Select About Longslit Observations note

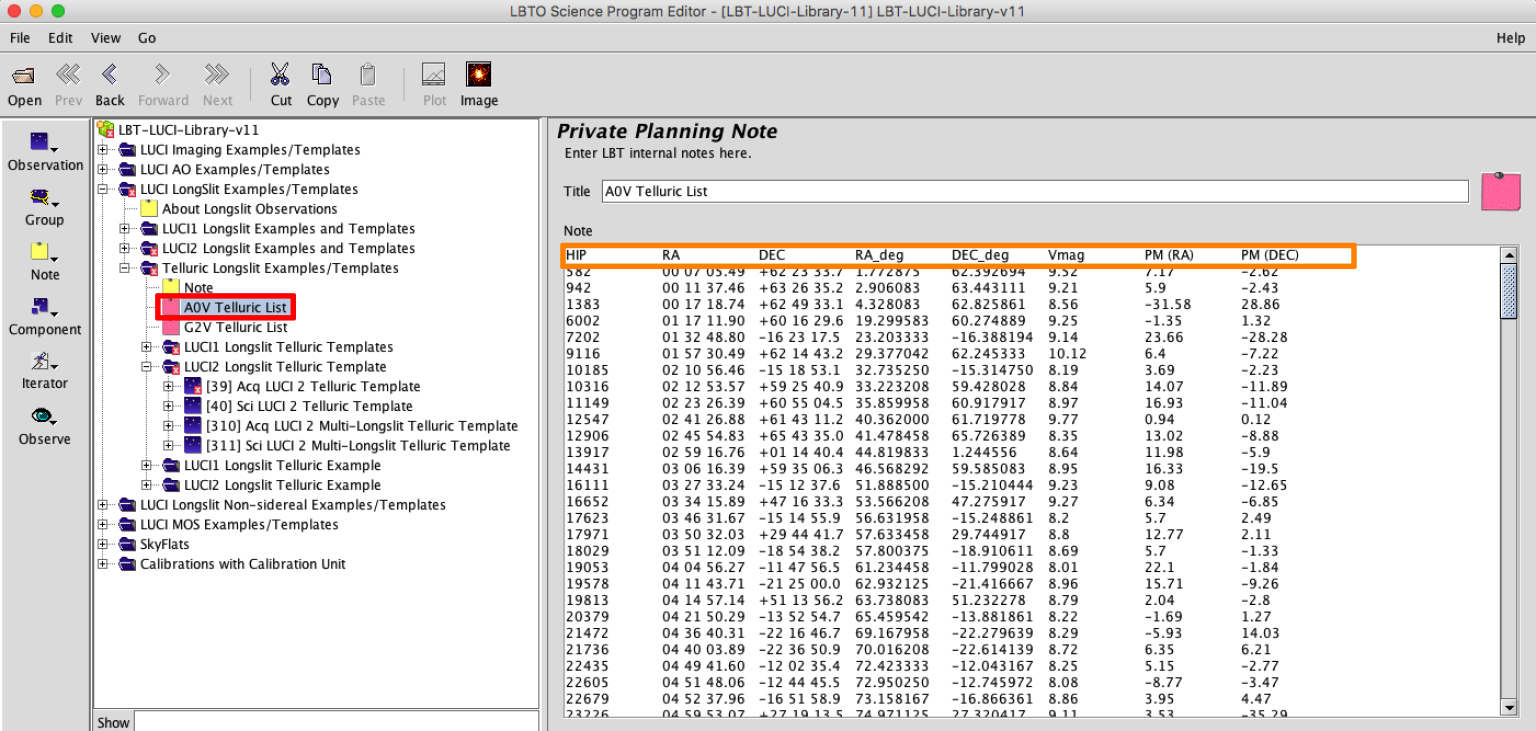pos(249,209)
